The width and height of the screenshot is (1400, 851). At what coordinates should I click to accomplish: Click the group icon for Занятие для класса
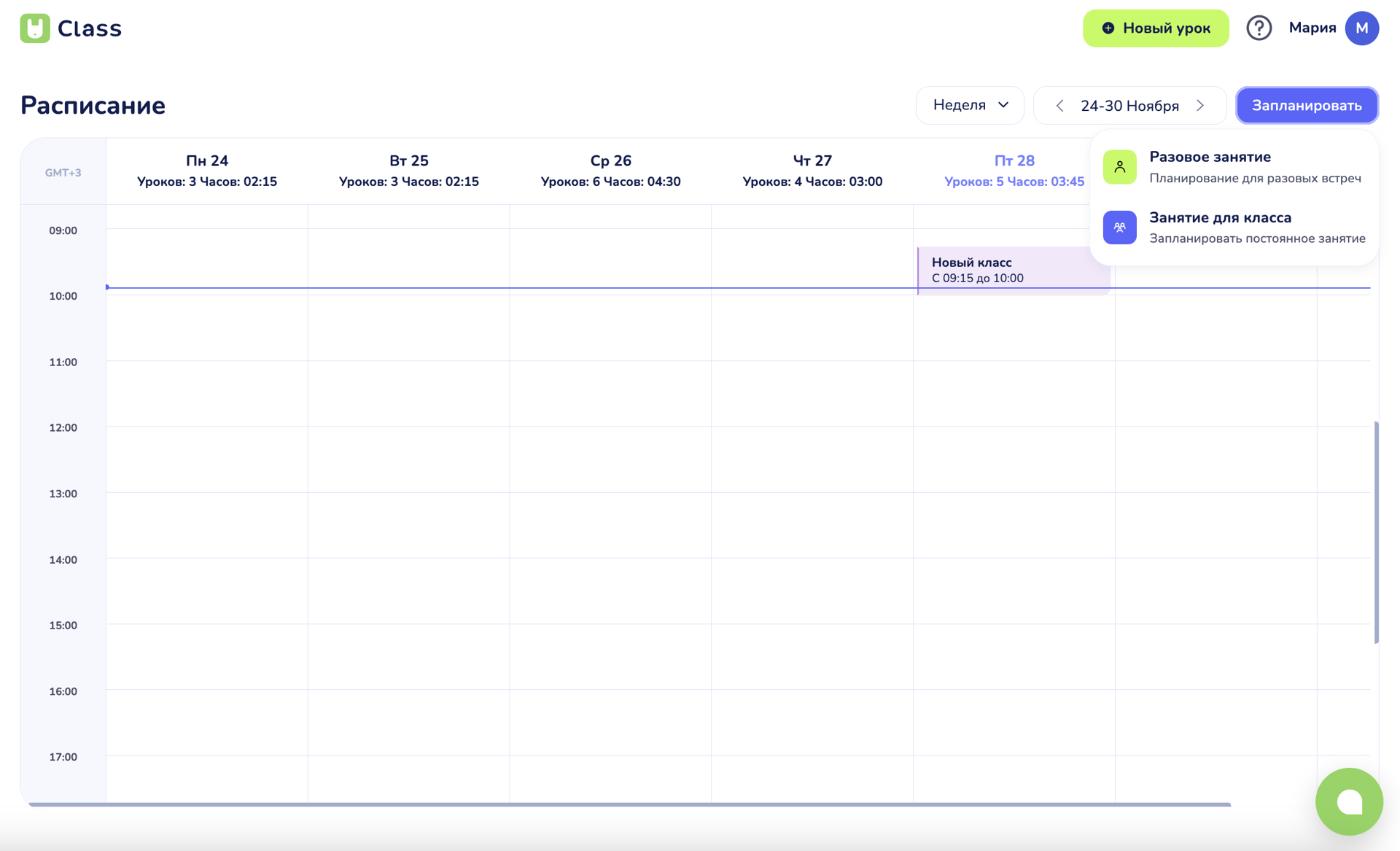(x=1119, y=228)
